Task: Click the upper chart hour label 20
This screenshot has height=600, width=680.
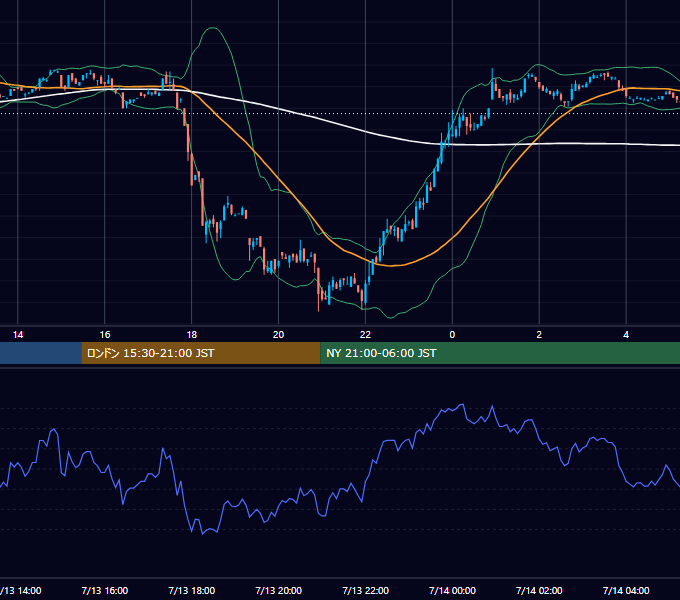Action: click(x=278, y=335)
